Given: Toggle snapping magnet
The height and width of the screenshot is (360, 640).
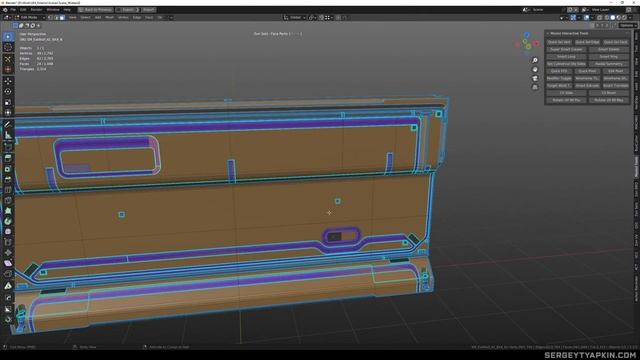Looking at the screenshot, I should 322,18.
